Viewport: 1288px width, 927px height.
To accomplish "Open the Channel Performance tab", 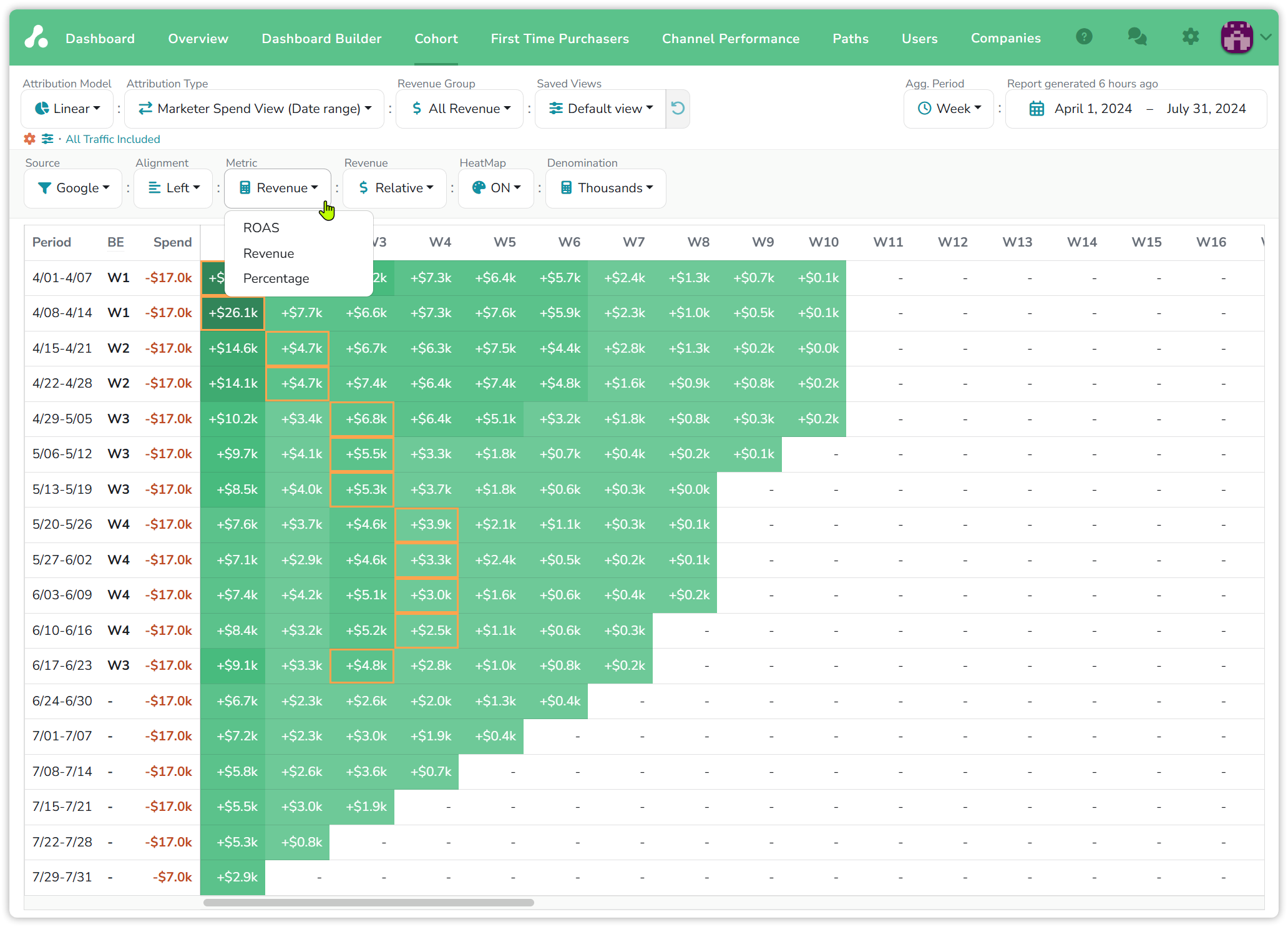I will [731, 38].
